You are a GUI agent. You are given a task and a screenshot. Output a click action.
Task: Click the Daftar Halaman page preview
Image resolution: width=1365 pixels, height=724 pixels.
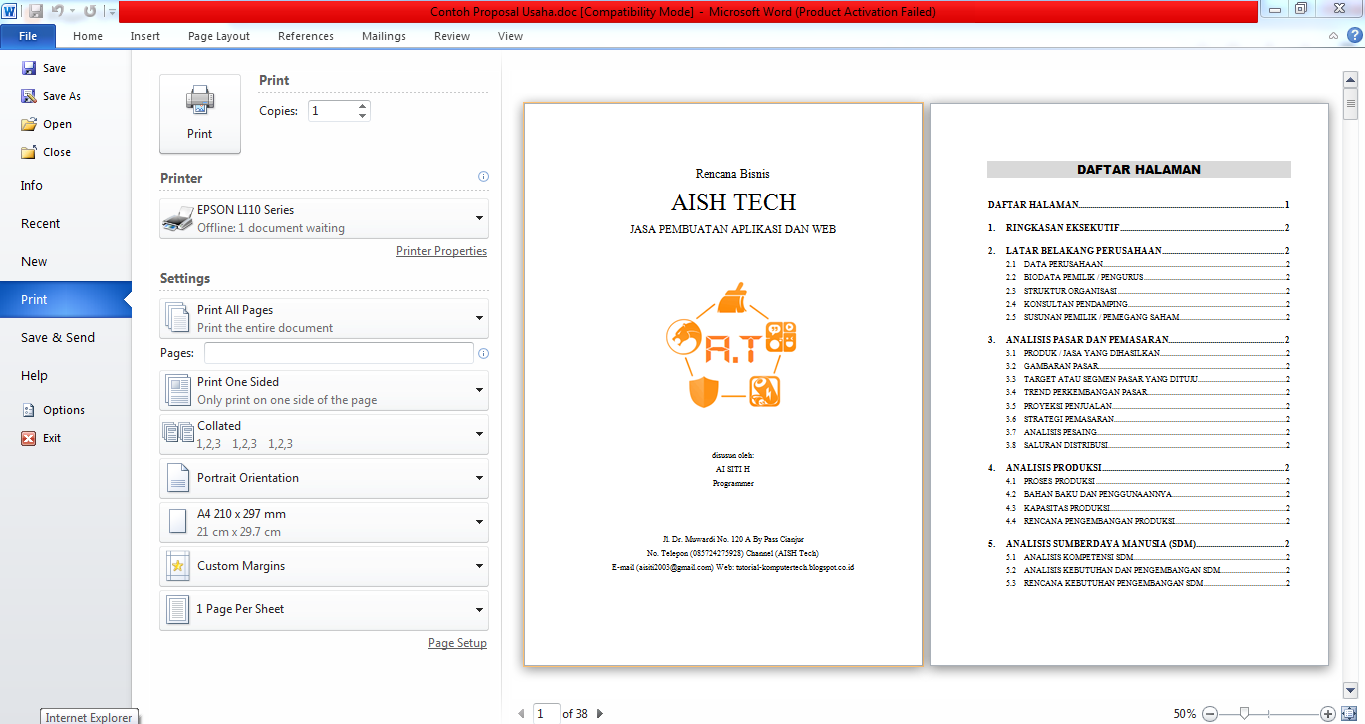(x=1130, y=385)
